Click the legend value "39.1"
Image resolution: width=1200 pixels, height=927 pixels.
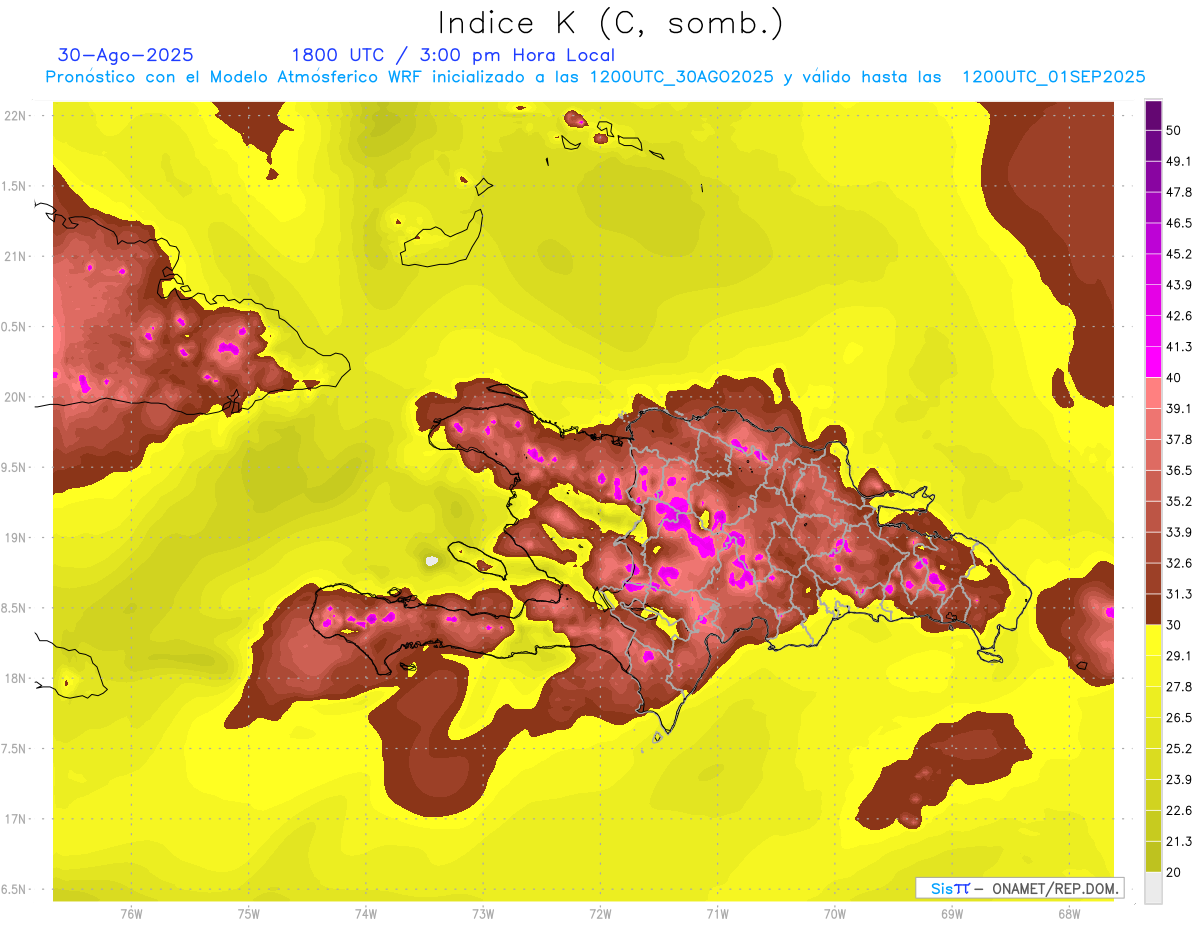click(1179, 408)
